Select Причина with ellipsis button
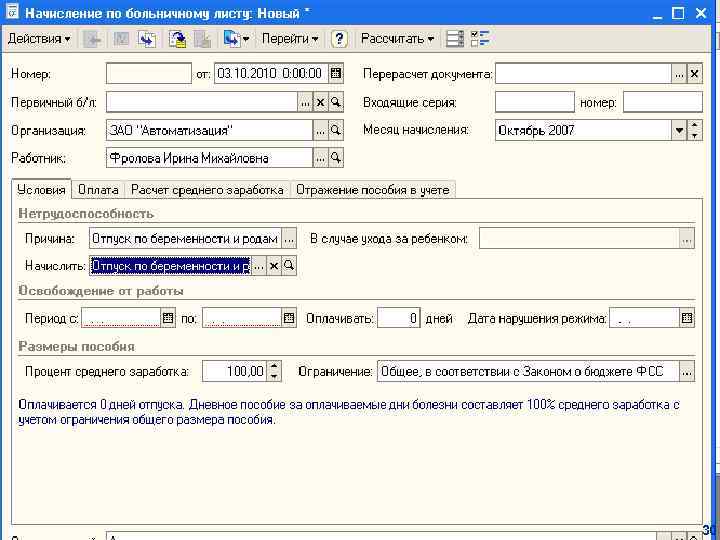This screenshot has width=720, height=540. pos(289,239)
